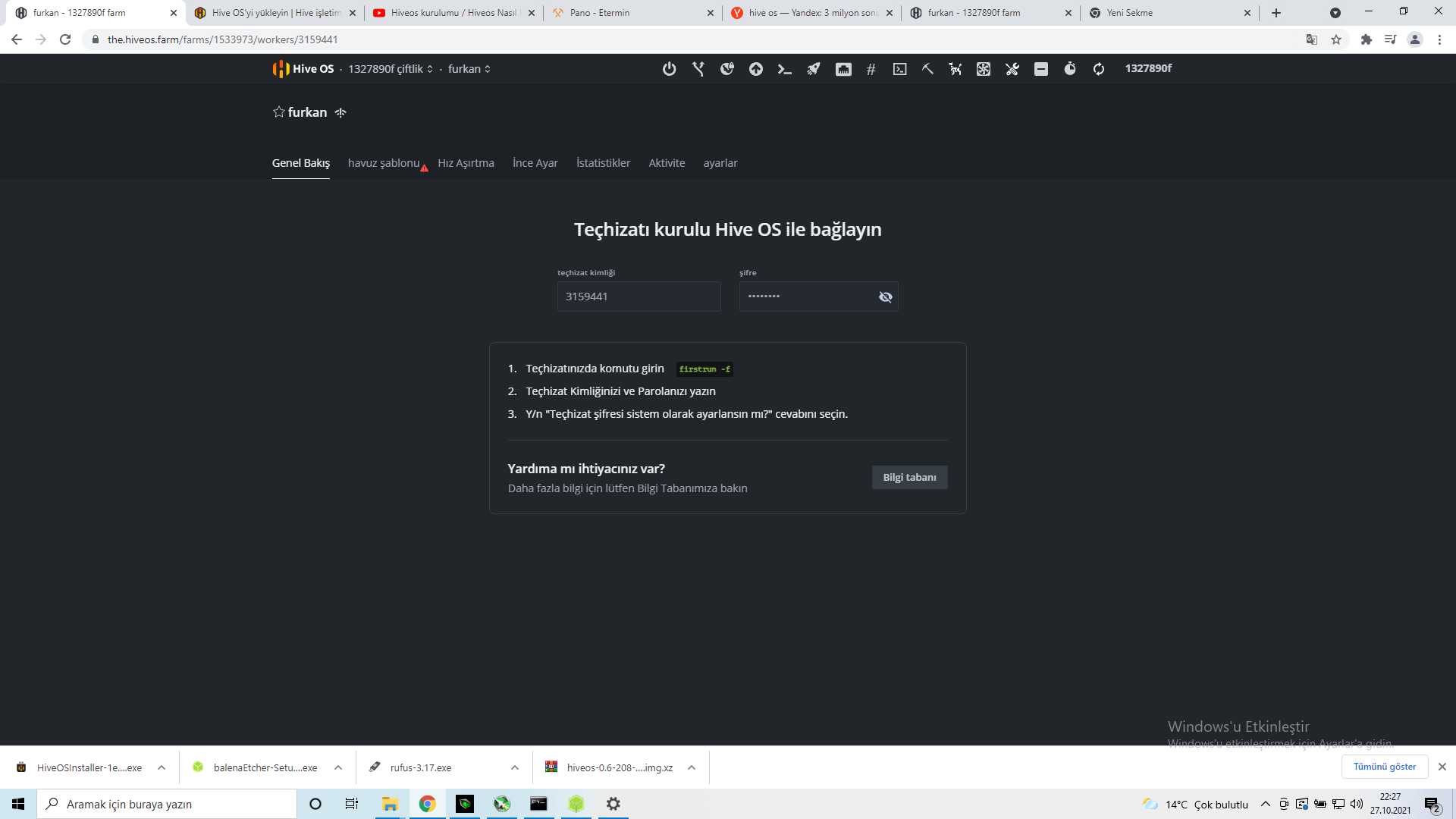Expand the furkan worker selector
This screenshot has width=1456, height=819.
[x=469, y=69]
